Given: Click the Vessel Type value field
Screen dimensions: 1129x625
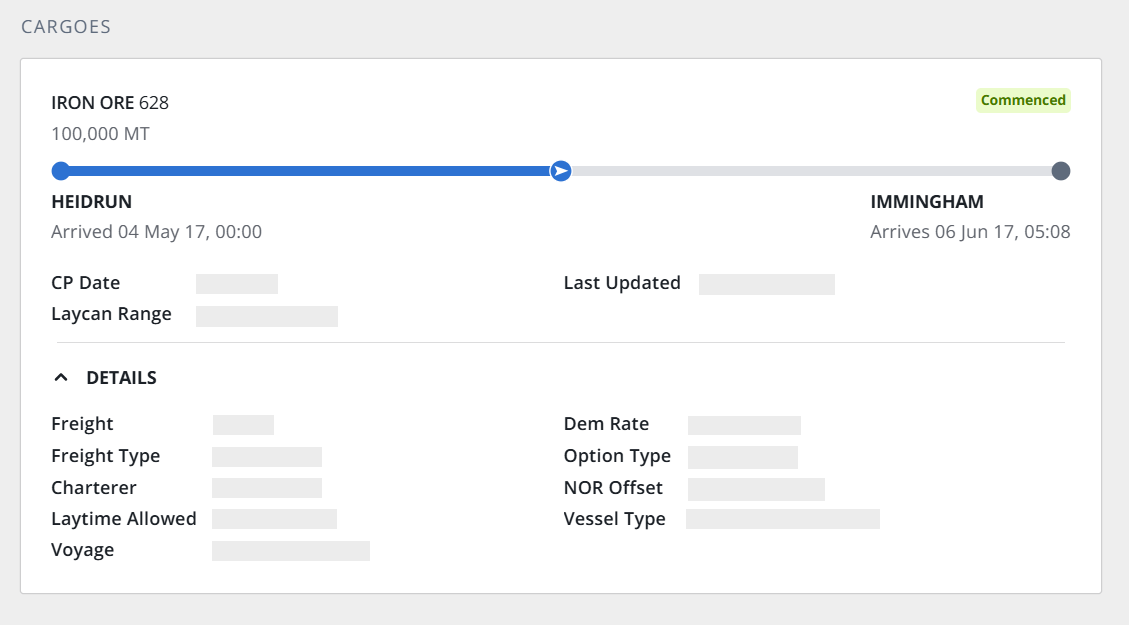Looking at the screenshot, I should [x=783, y=519].
